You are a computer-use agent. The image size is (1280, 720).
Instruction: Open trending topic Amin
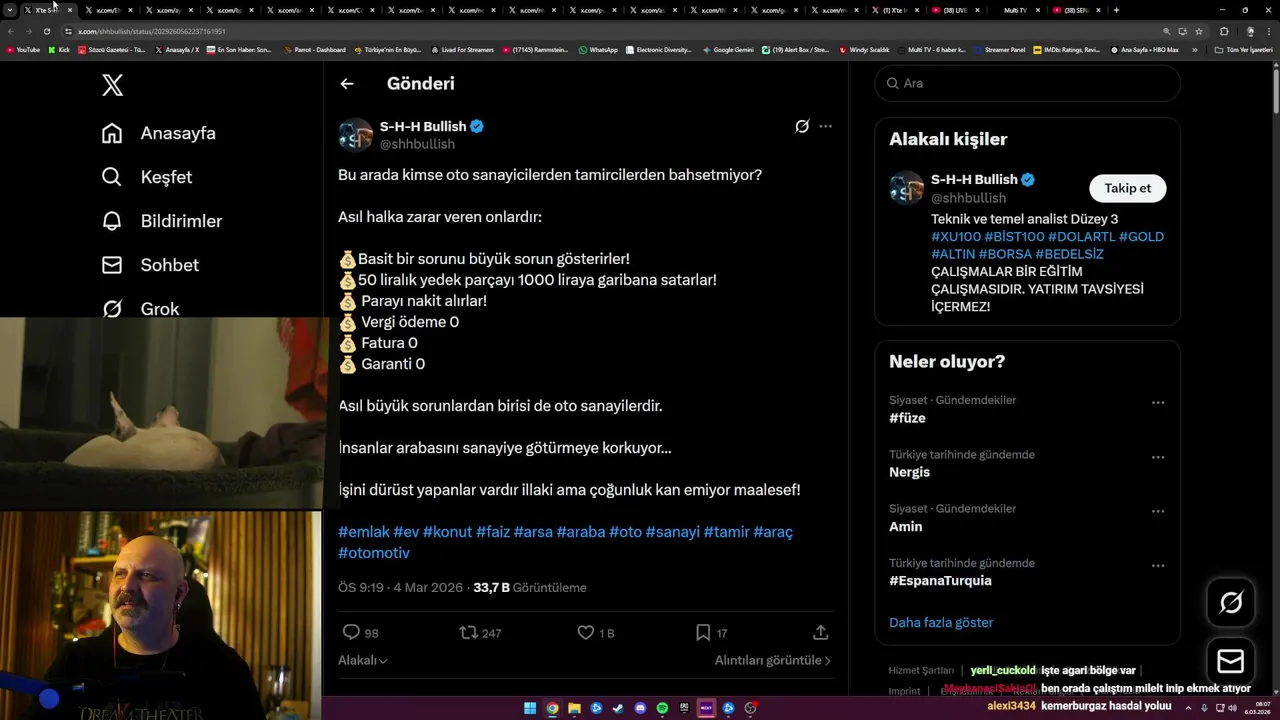click(x=905, y=526)
